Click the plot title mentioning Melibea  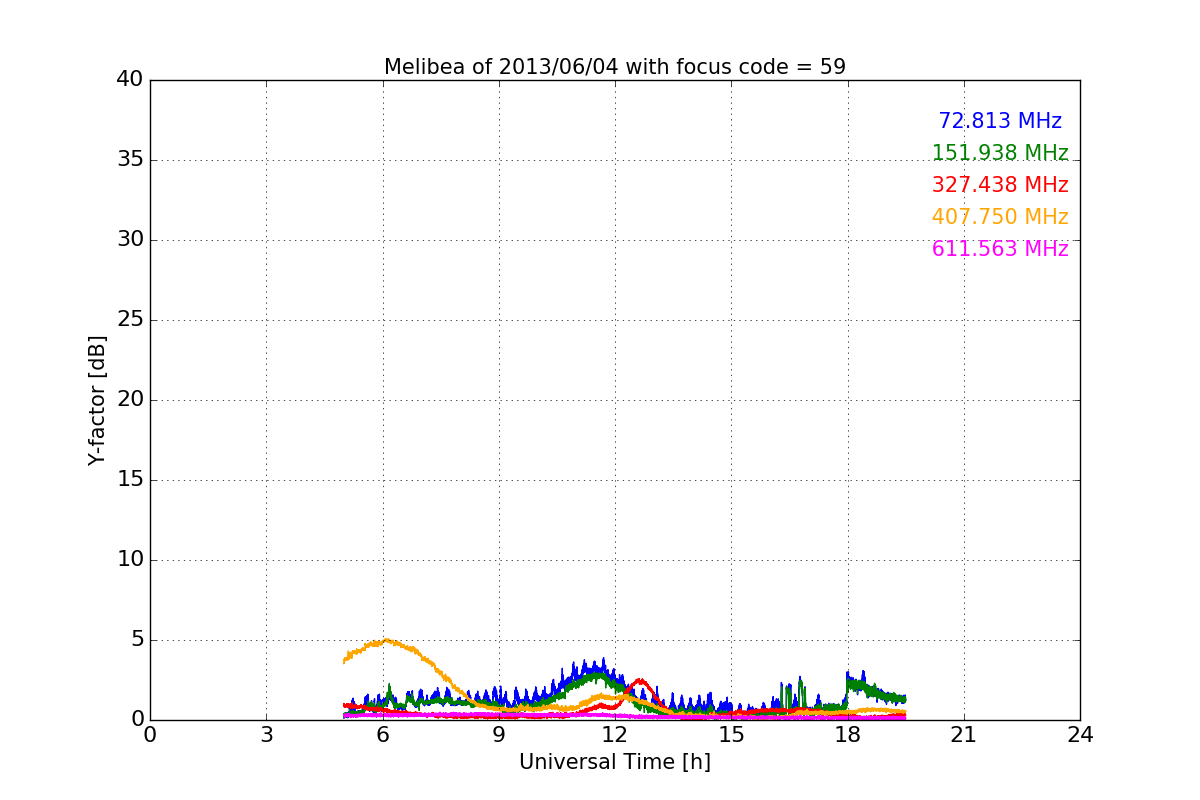point(615,67)
